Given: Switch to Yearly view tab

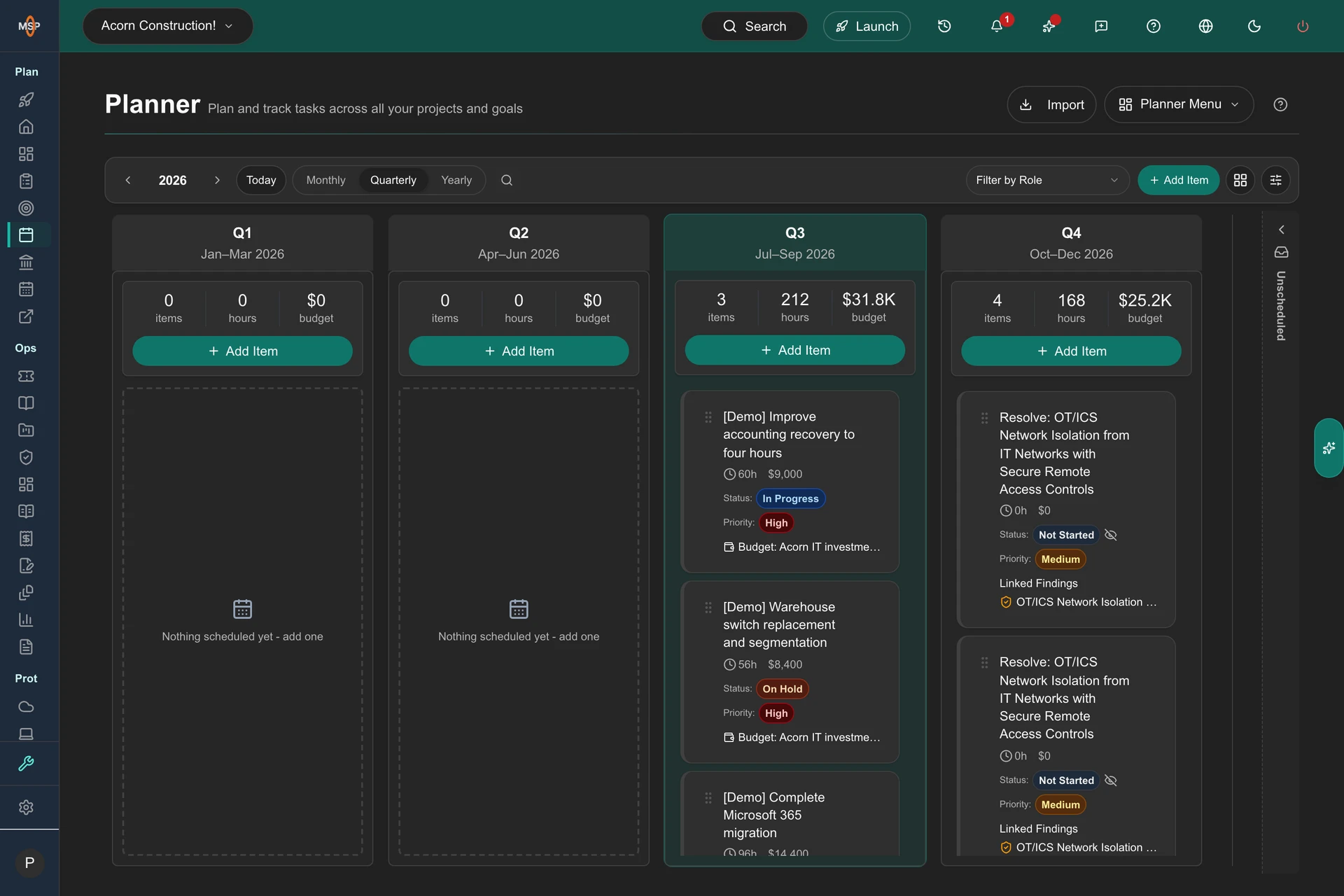Looking at the screenshot, I should (x=456, y=180).
